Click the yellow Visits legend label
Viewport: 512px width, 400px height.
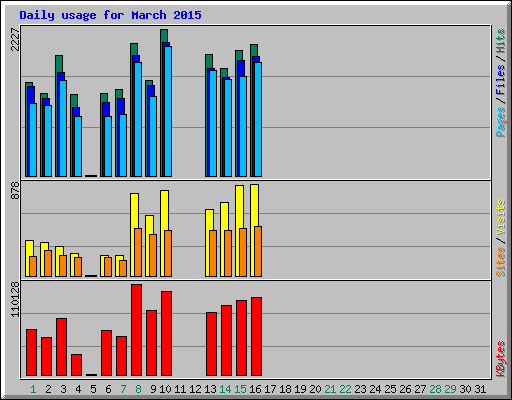(x=501, y=217)
